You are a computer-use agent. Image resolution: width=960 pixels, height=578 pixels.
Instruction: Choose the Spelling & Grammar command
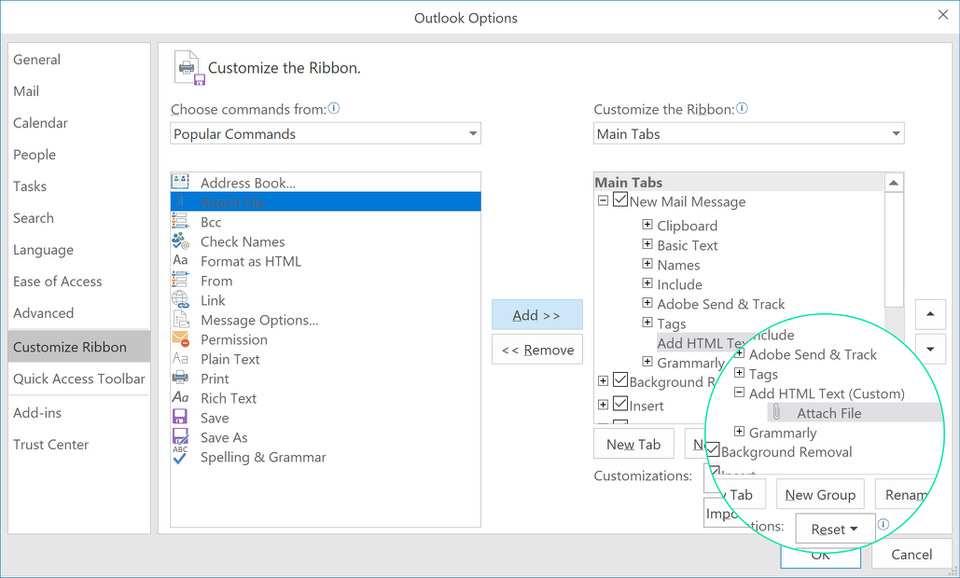[x=262, y=457]
